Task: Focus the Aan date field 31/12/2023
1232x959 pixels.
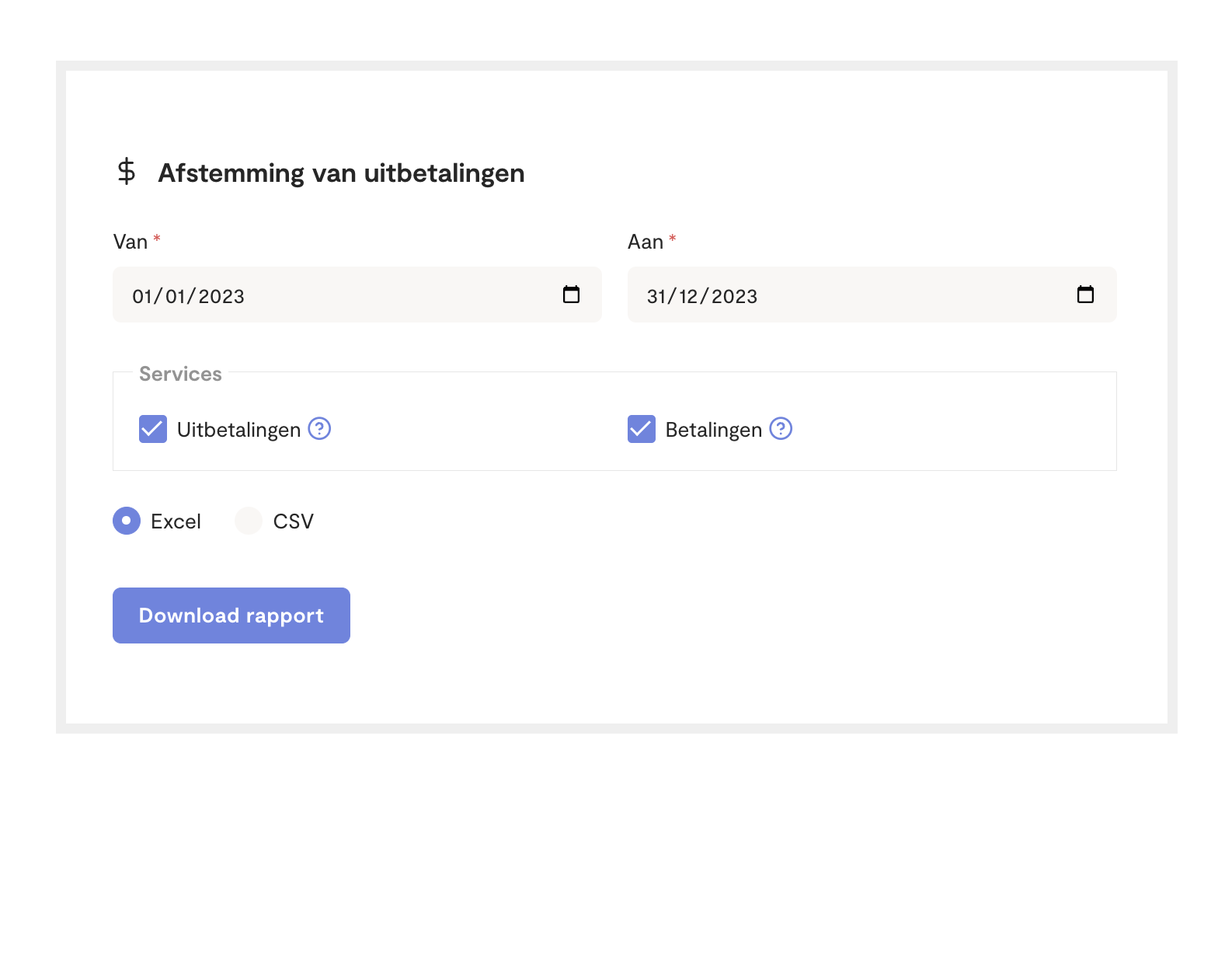Action: [x=872, y=295]
